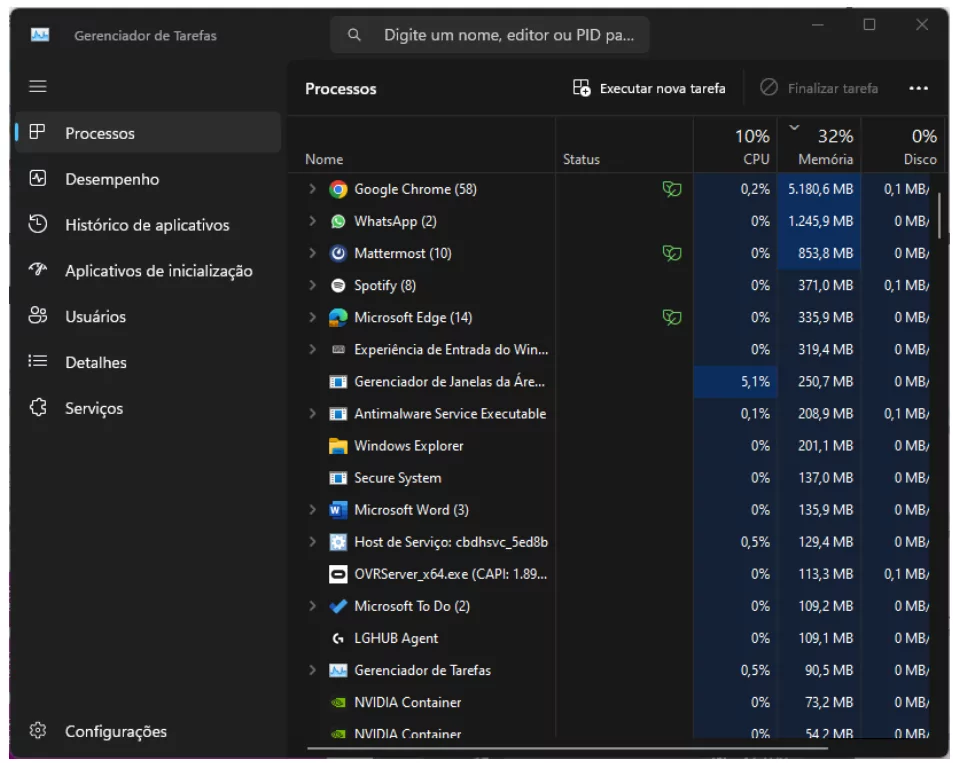
Task: Click the LGHUB Agent icon
Action: [x=338, y=638]
